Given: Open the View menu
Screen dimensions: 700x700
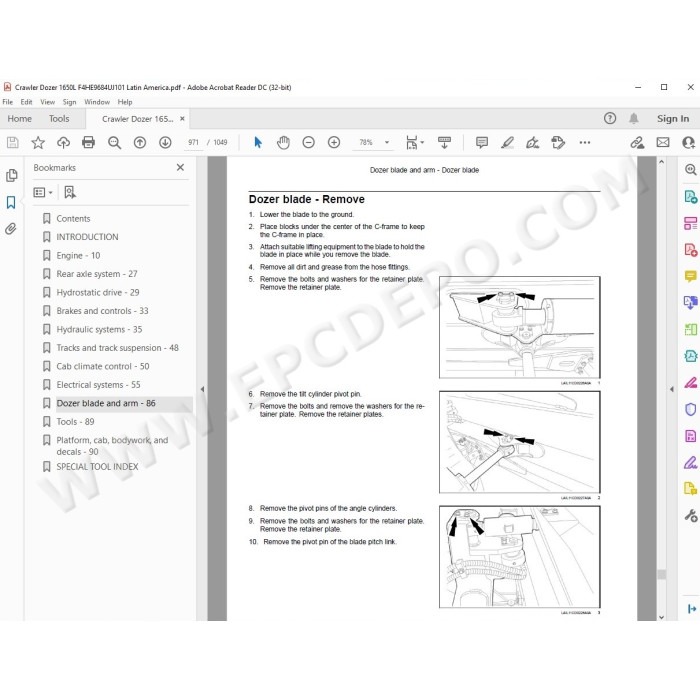Looking at the screenshot, I should tap(47, 102).
